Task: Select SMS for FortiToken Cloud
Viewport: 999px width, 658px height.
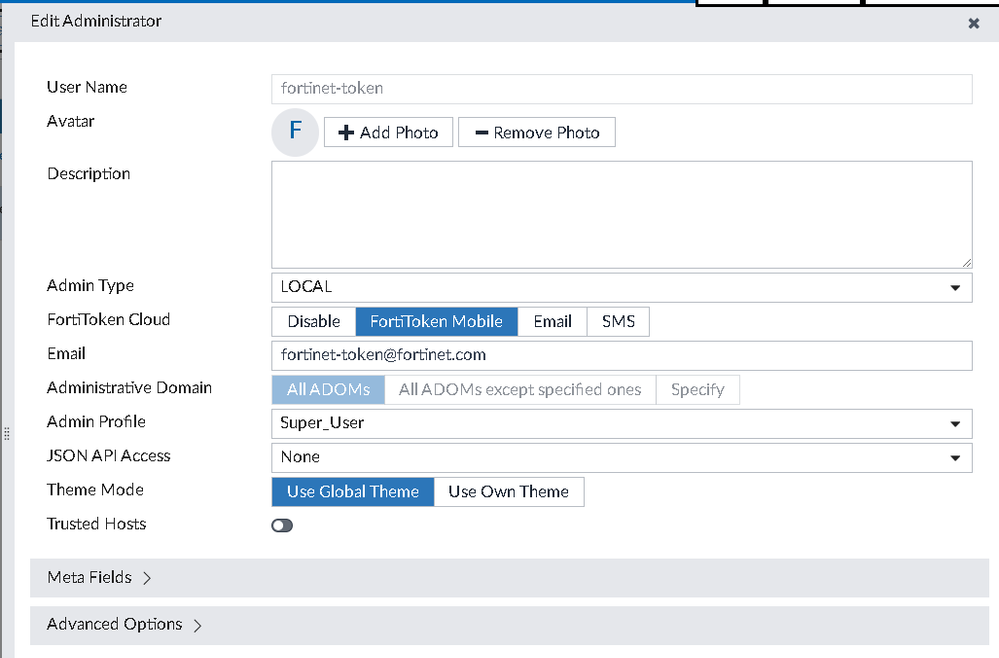Action: point(618,321)
